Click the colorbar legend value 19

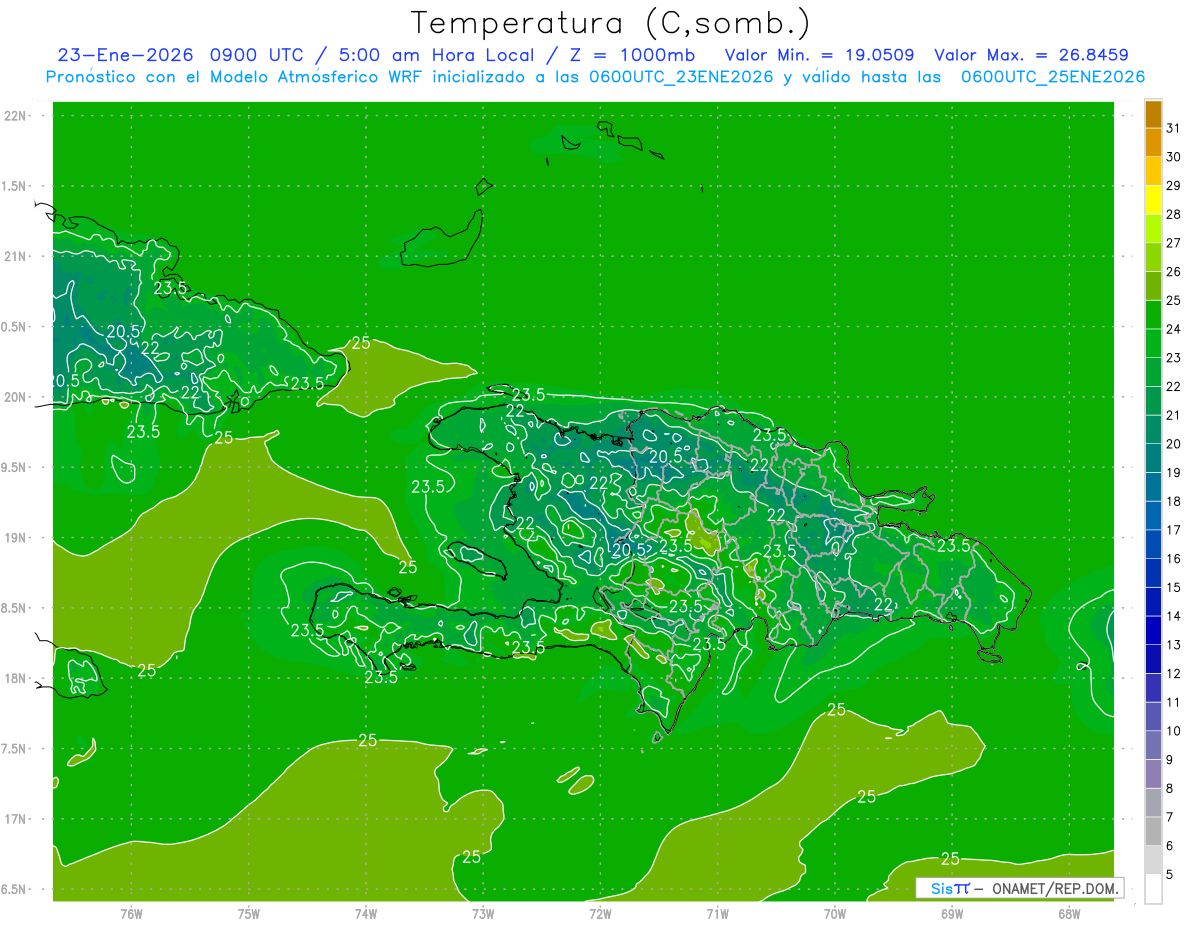[1173, 473]
